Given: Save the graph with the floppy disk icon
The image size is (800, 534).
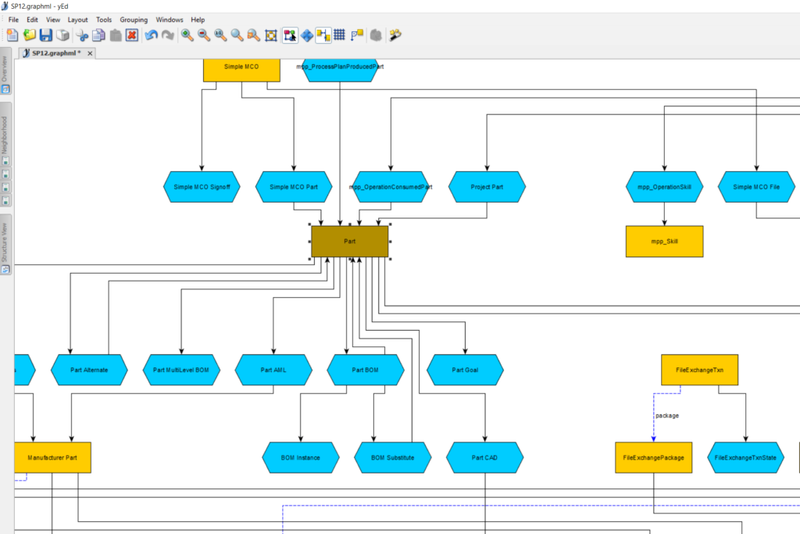Looking at the screenshot, I should pyautogui.click(x=46, y=35).
